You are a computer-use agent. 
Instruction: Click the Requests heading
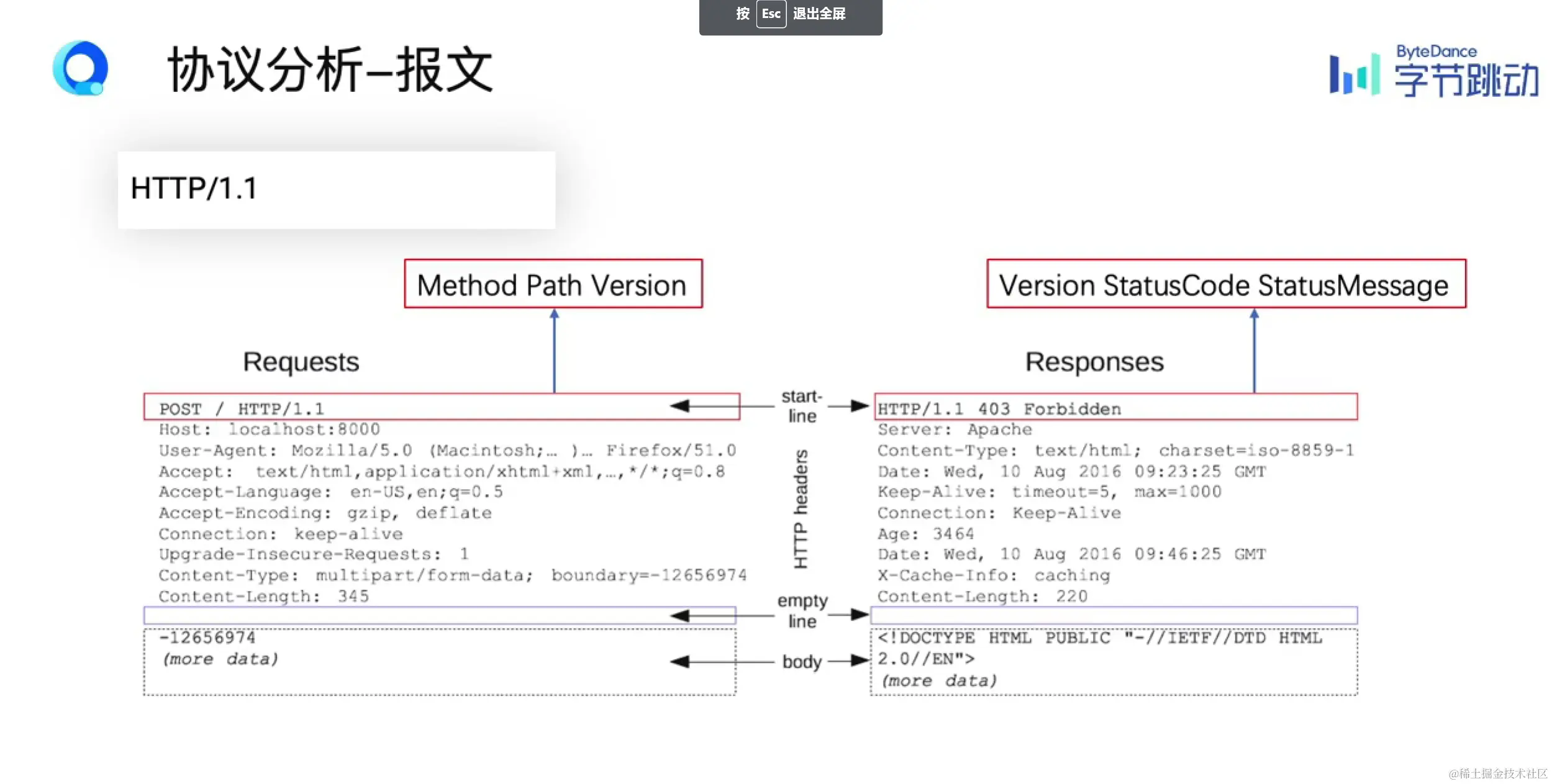(301, 361)
